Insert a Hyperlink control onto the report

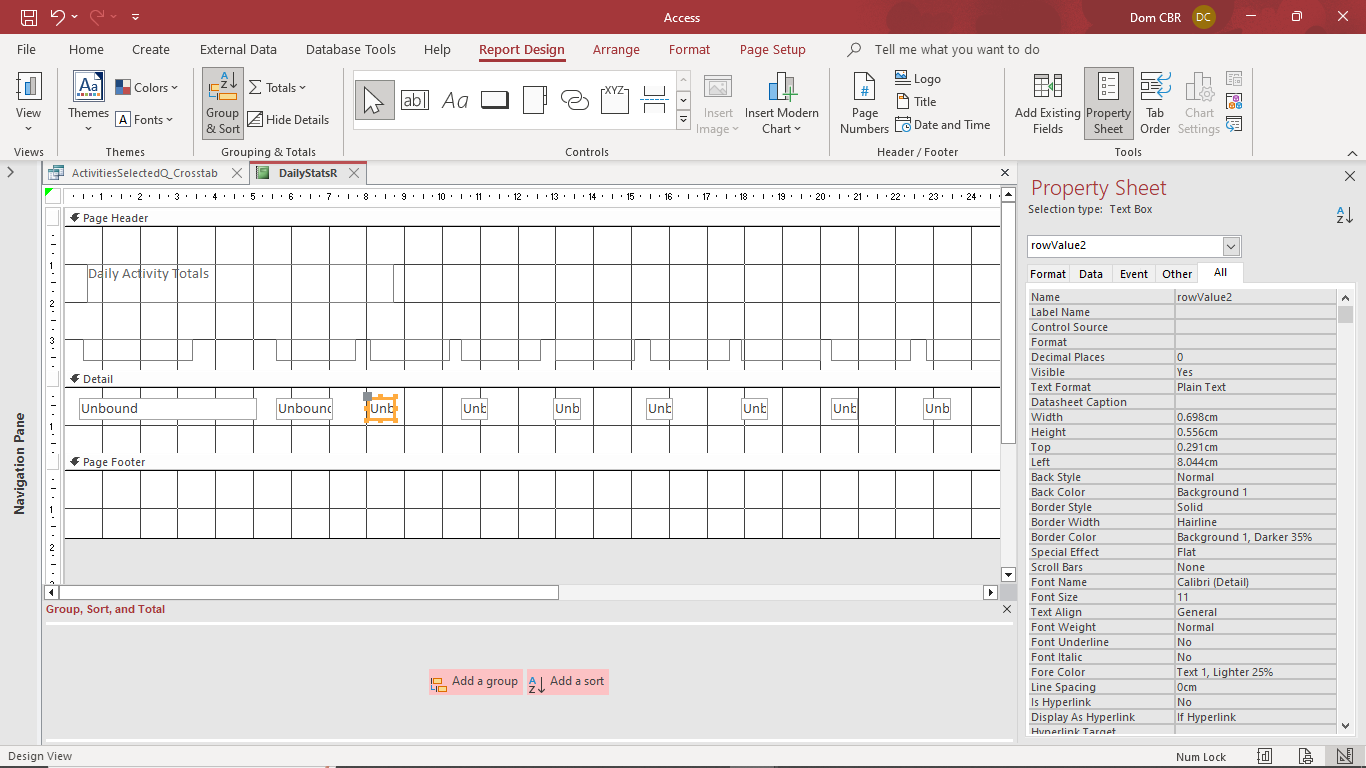[x=574, y=99]
